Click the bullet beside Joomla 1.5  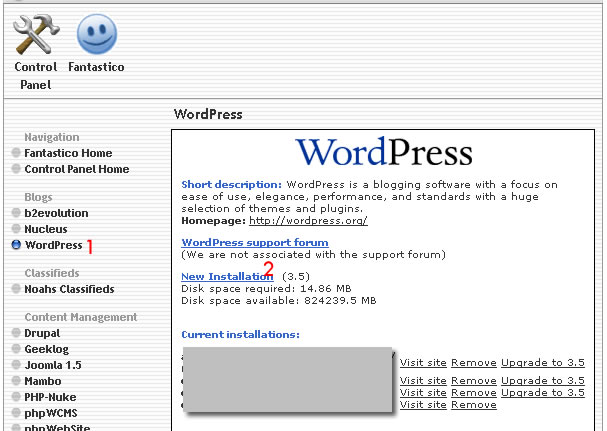[16, 364]
